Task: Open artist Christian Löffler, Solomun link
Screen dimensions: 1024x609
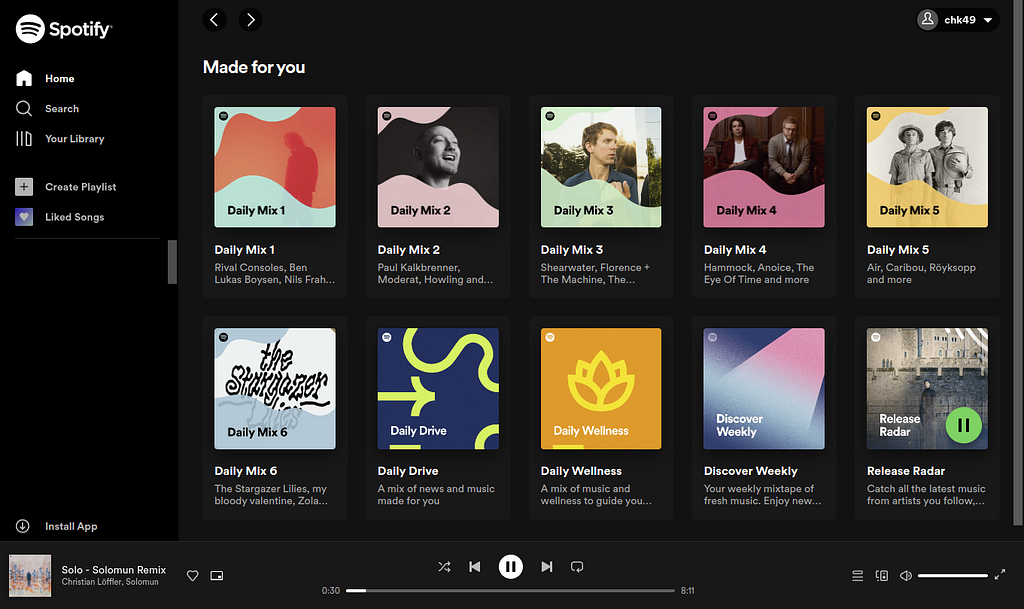Action: coord(110,582)
